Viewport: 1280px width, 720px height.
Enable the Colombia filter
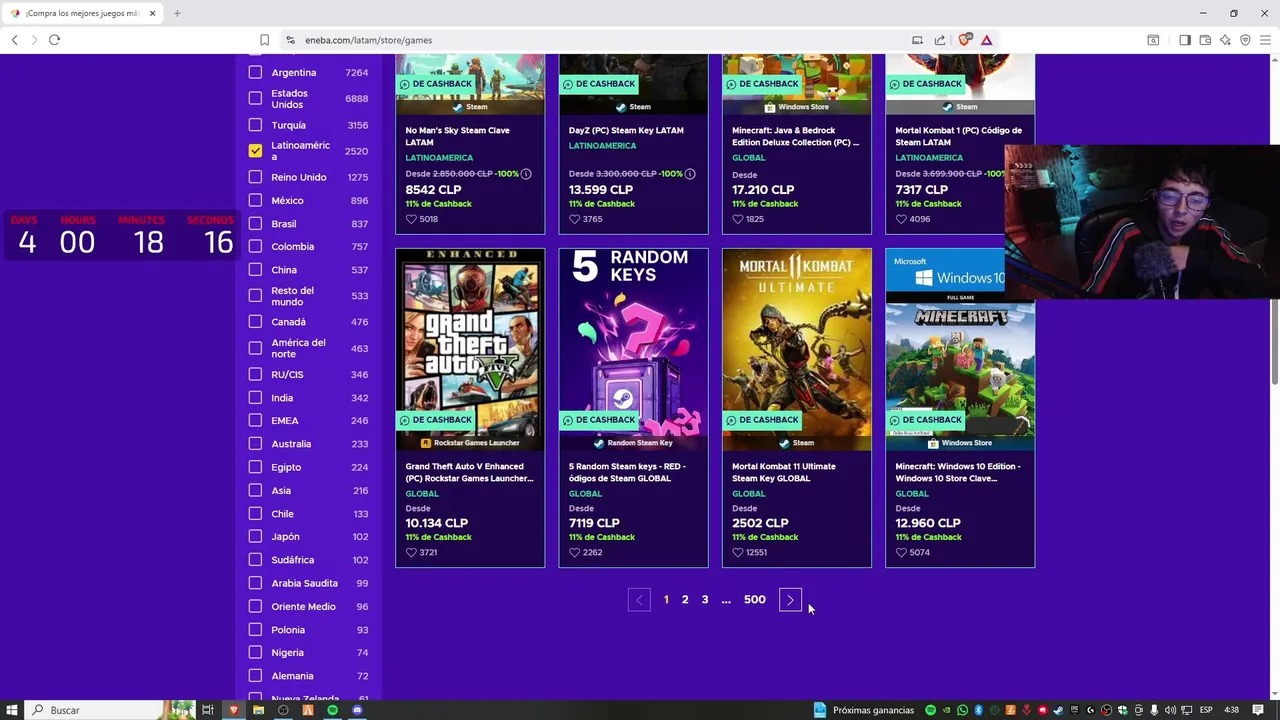(255, 246)
